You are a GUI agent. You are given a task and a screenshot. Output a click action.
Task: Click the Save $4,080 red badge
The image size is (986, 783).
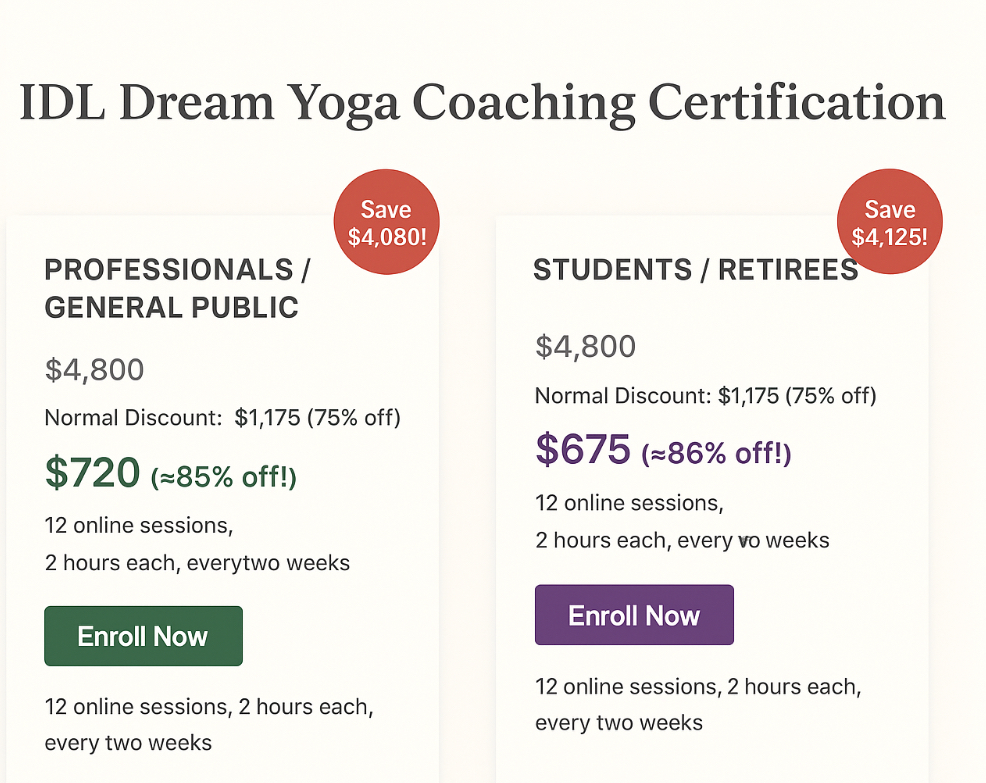pos(386,222)
